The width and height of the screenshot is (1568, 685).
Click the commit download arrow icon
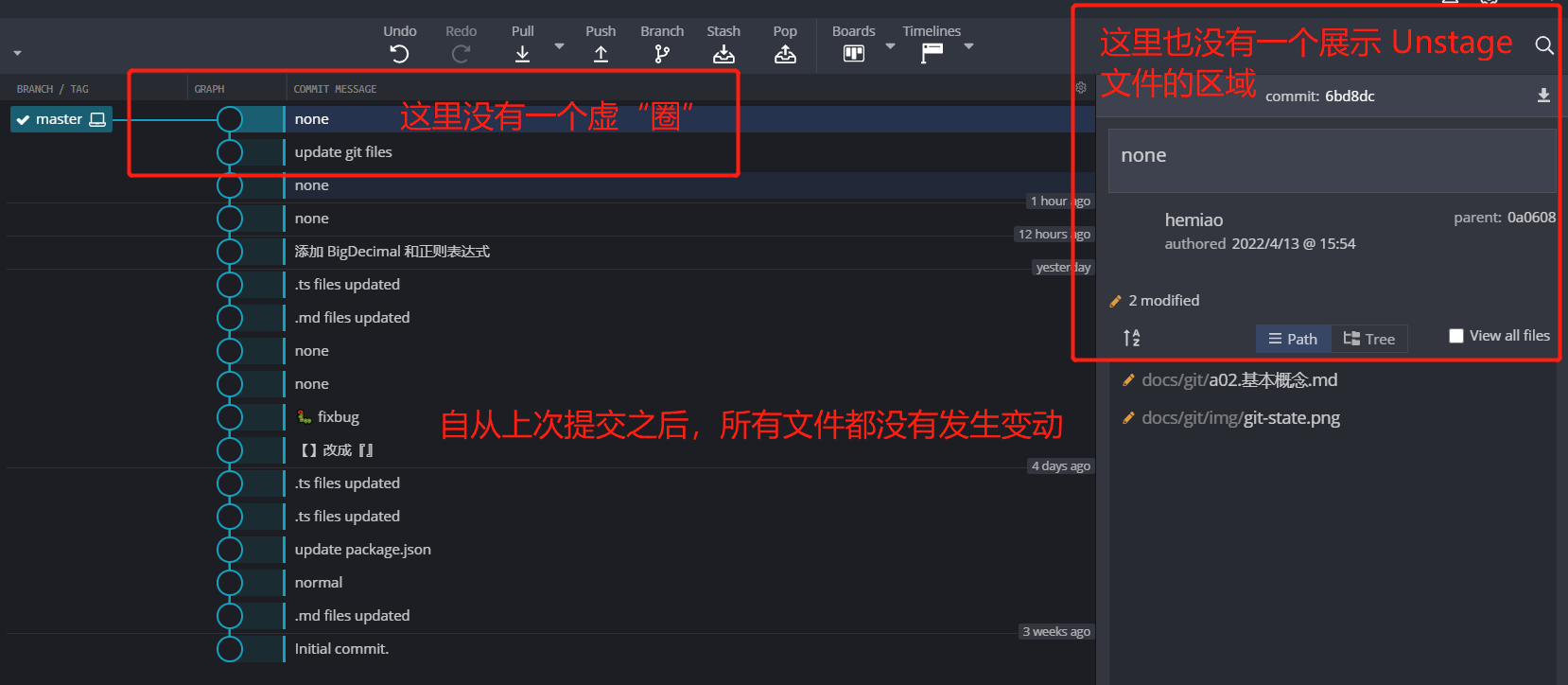[1543, 96]
